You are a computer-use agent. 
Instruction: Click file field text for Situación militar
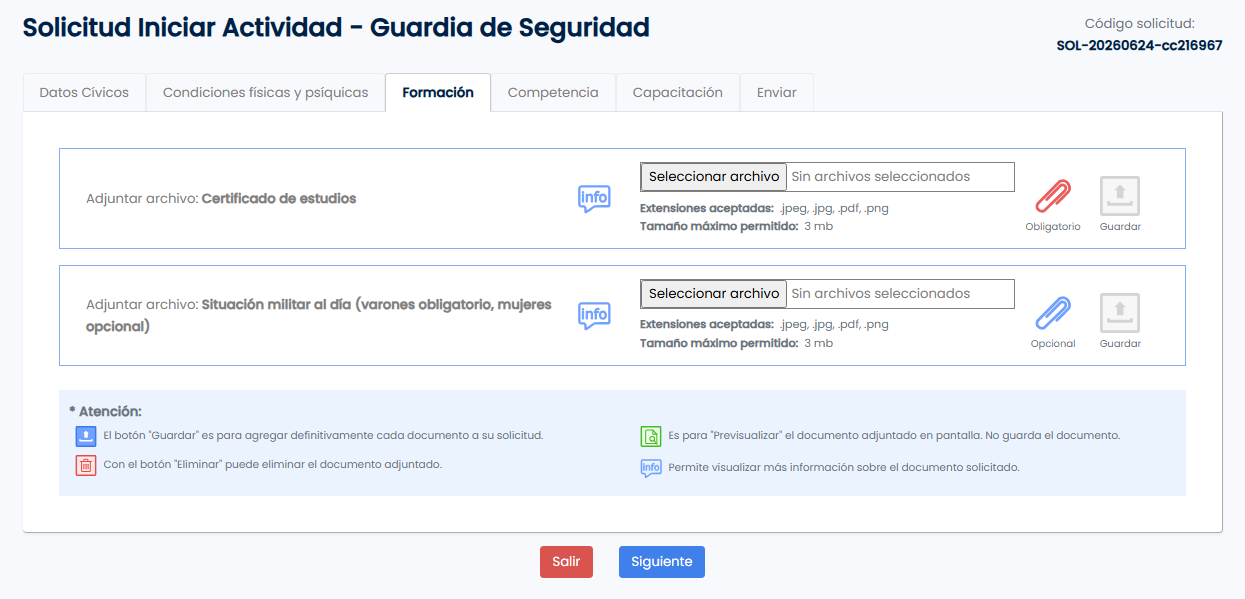click(881, 294)
